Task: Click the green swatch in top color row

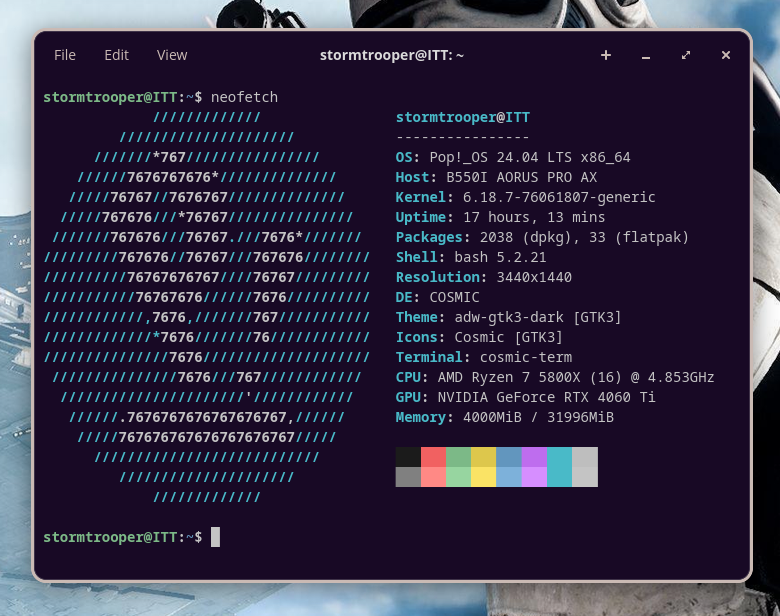Action: [458, 456]
